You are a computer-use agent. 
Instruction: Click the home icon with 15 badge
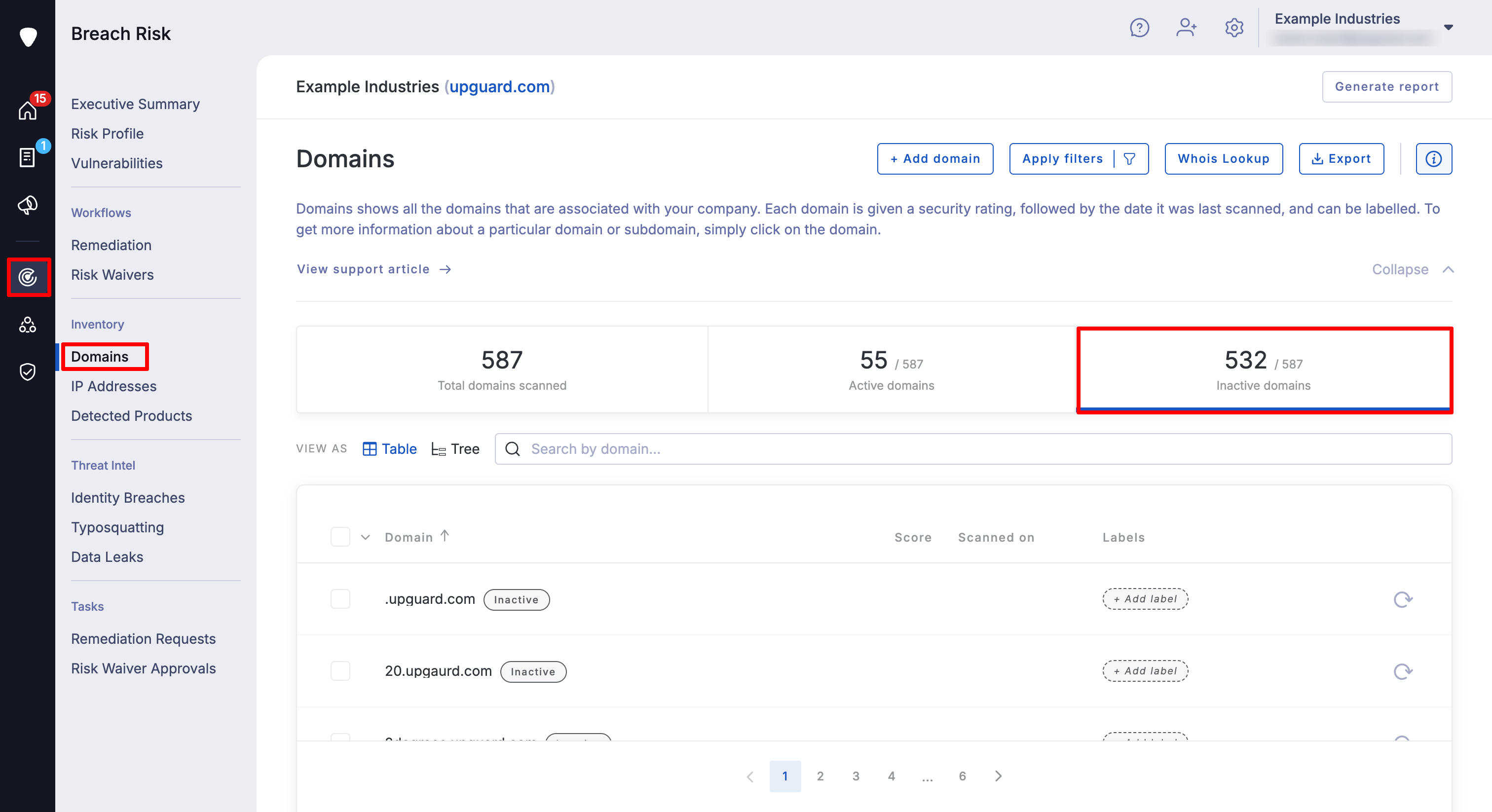[27, 110]
